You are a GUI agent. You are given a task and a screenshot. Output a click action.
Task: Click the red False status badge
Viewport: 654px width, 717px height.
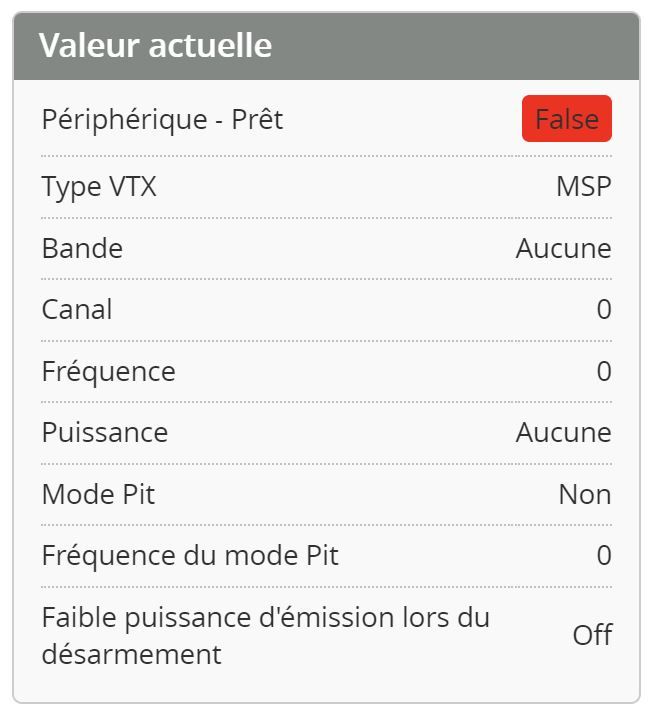(x=566, y=120)
